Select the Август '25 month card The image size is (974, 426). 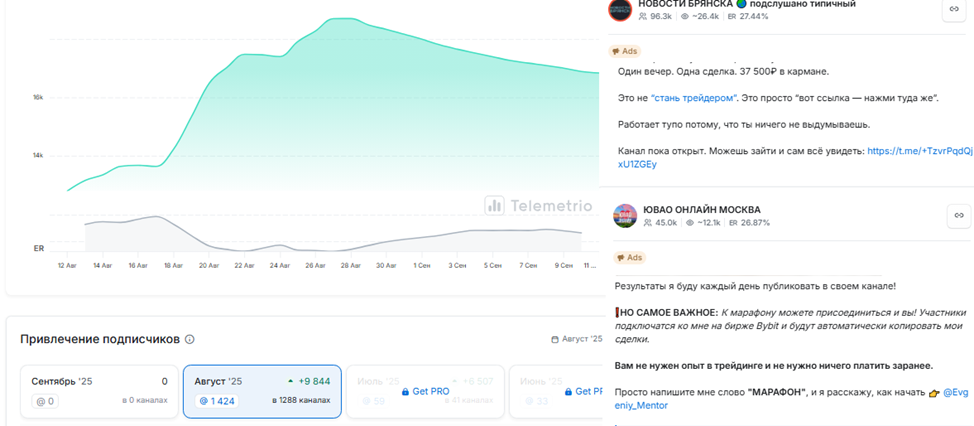pos(262,391)
